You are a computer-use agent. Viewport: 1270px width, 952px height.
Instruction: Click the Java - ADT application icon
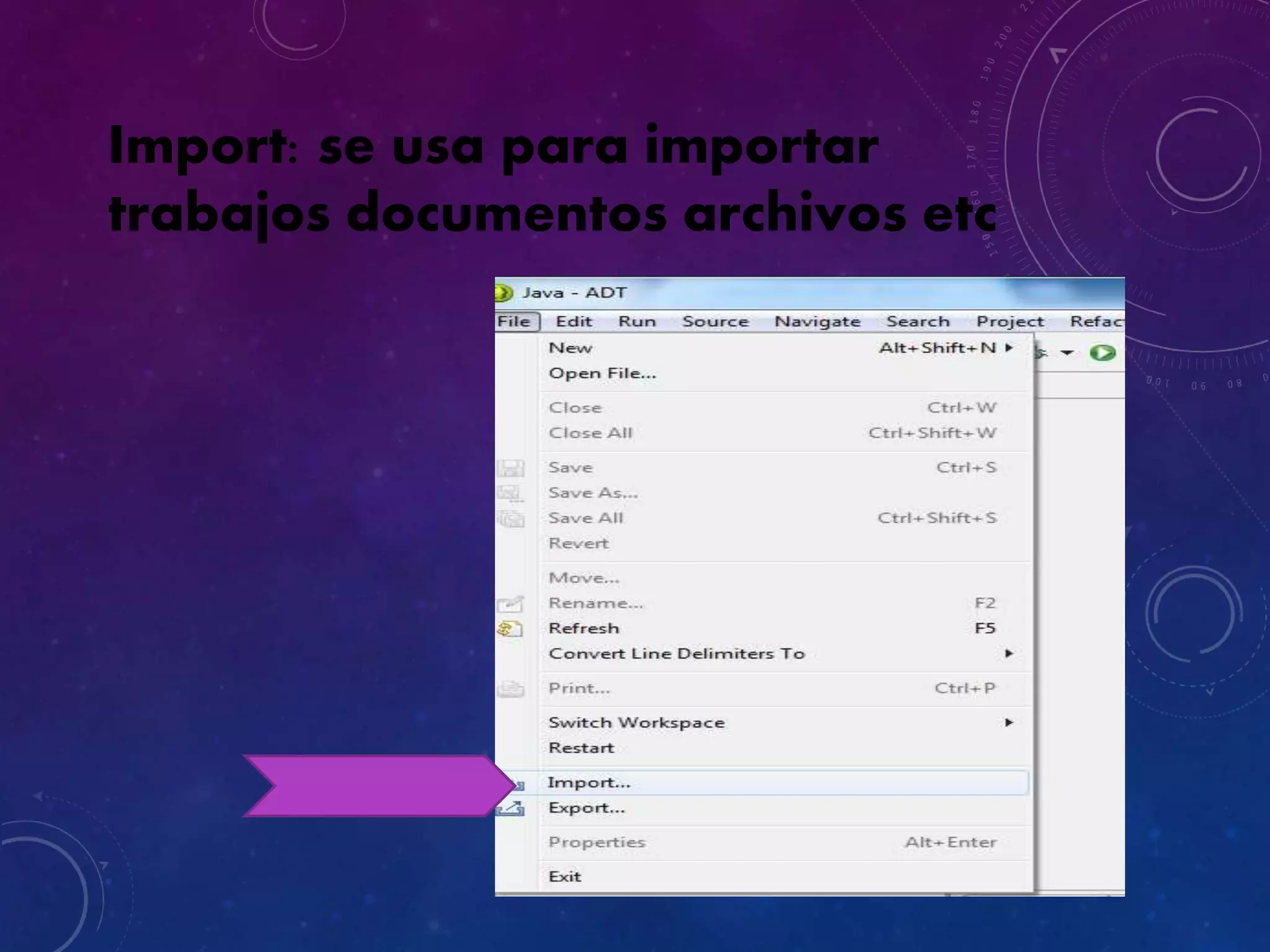point(503,293)
